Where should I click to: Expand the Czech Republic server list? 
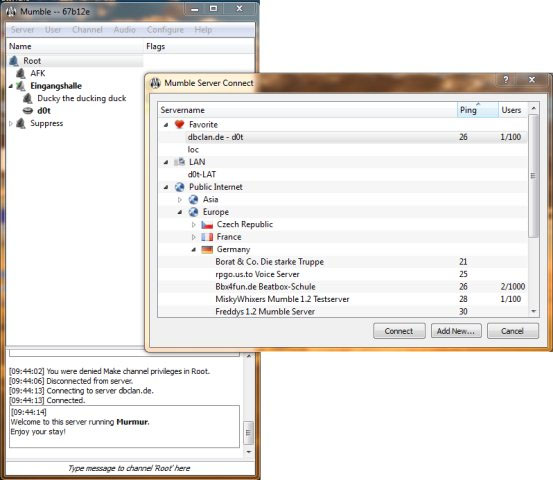click(193, 225)
